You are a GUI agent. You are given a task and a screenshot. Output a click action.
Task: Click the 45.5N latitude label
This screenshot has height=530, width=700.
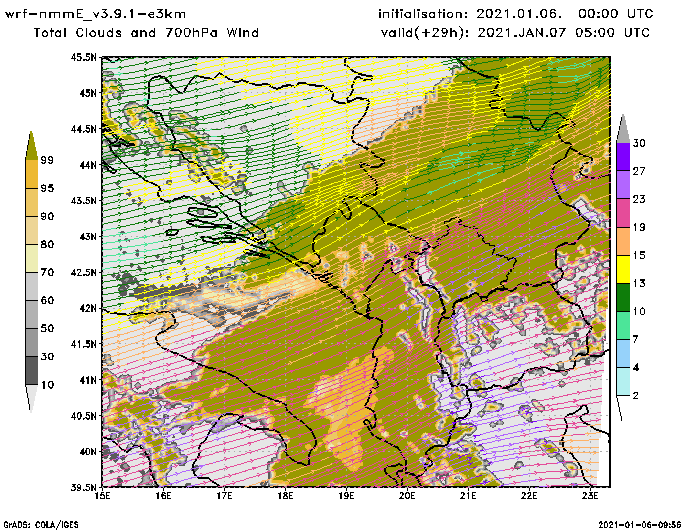pos(83,57)
